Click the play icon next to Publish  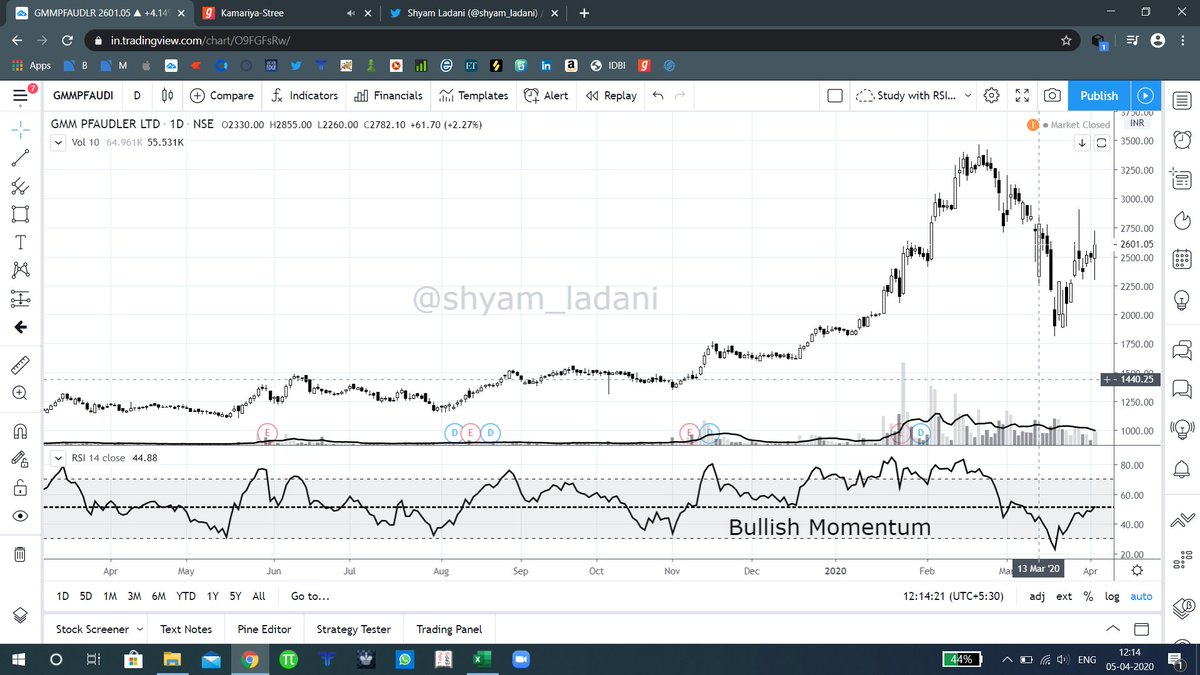coord(1145,96)
